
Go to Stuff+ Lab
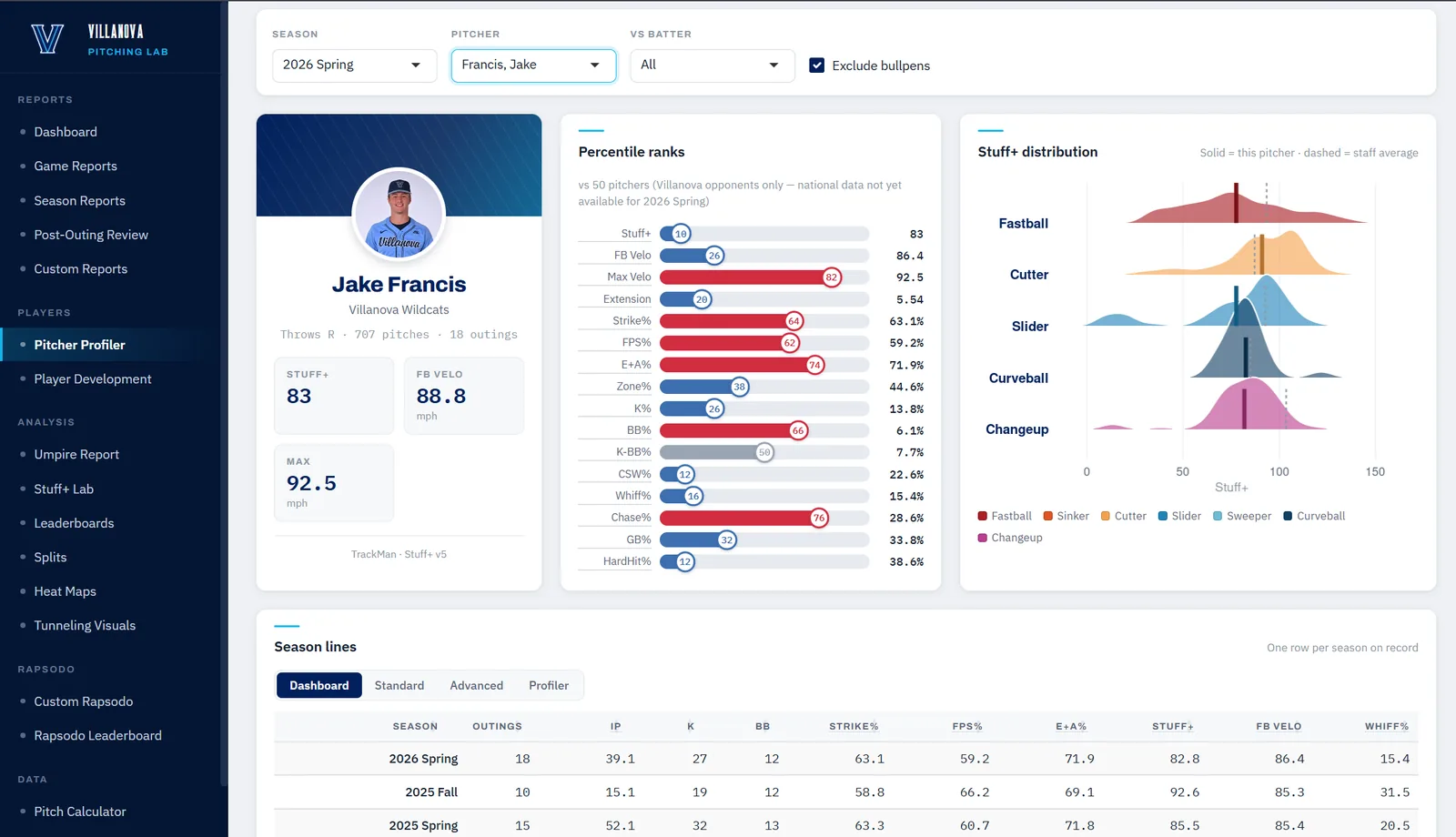click(64, 489)
